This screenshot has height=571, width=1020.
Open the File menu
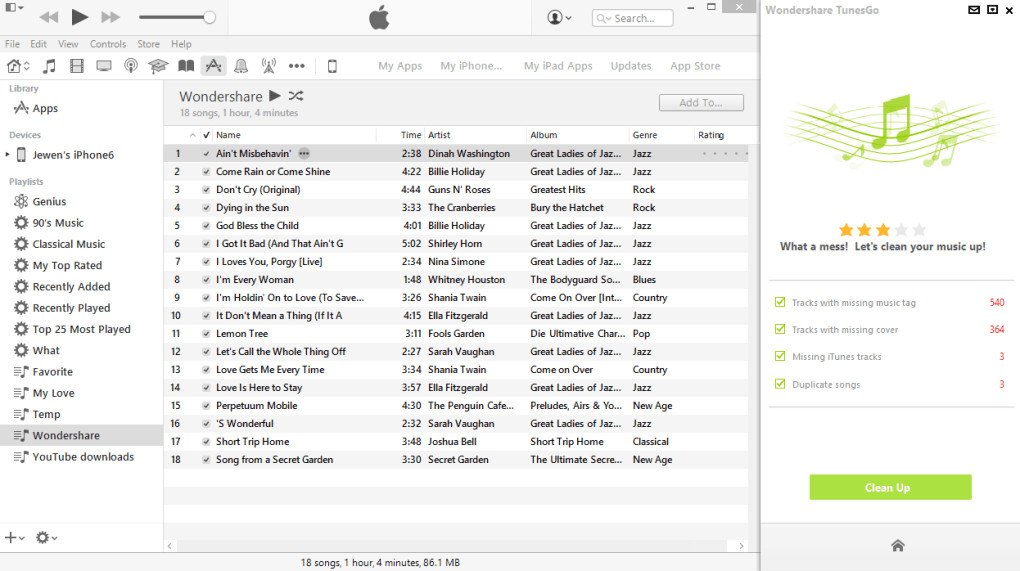(12, 44)
